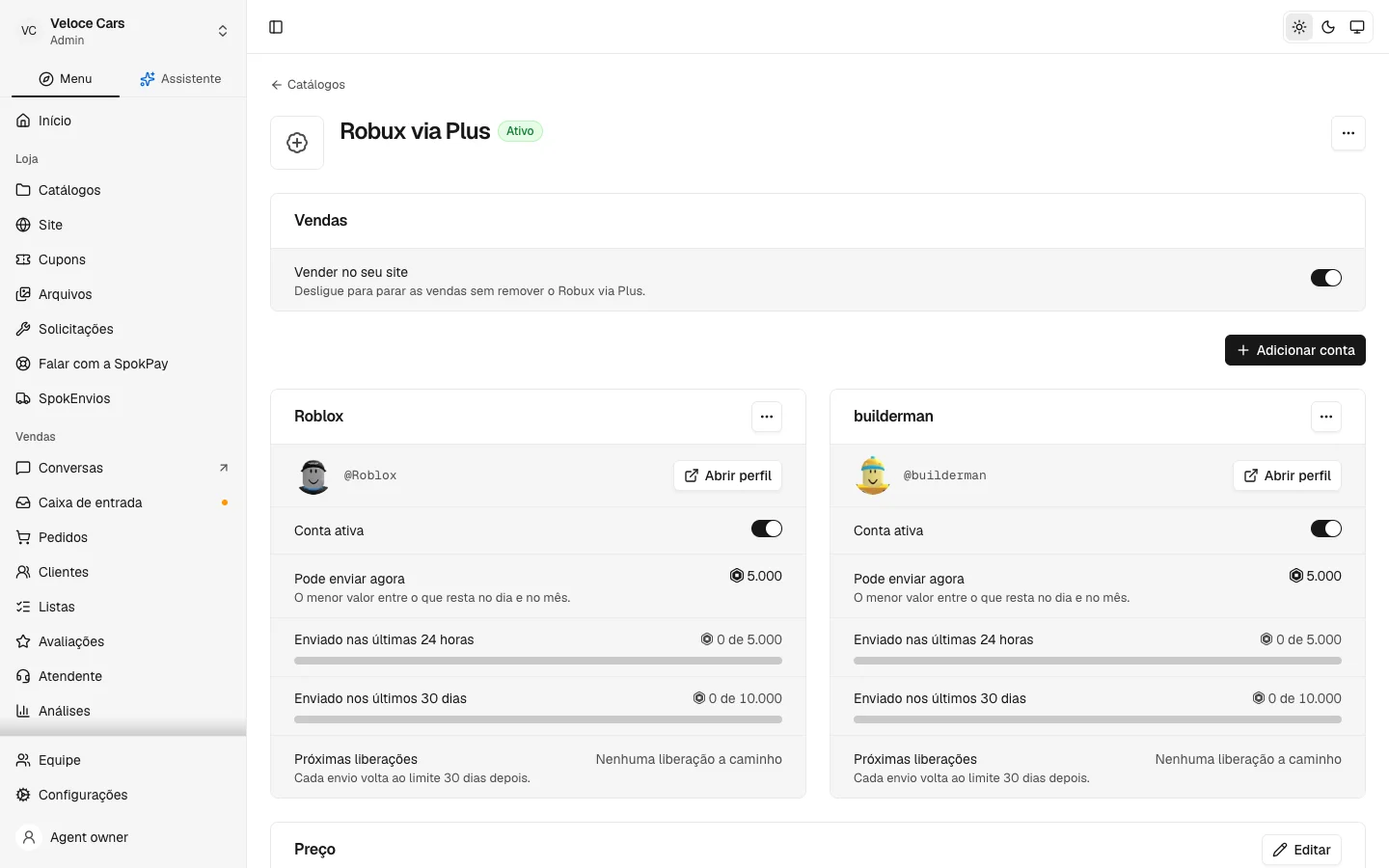Open the Roblox account avatar
Image resolution: width=1389 pixels, height=868 pixels.
[313, 475]
